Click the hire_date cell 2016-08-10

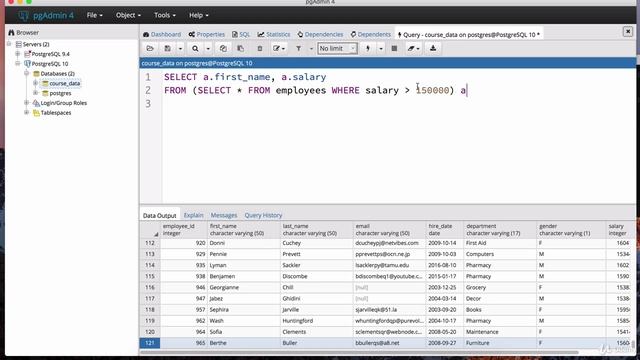[x=445, y=265]
